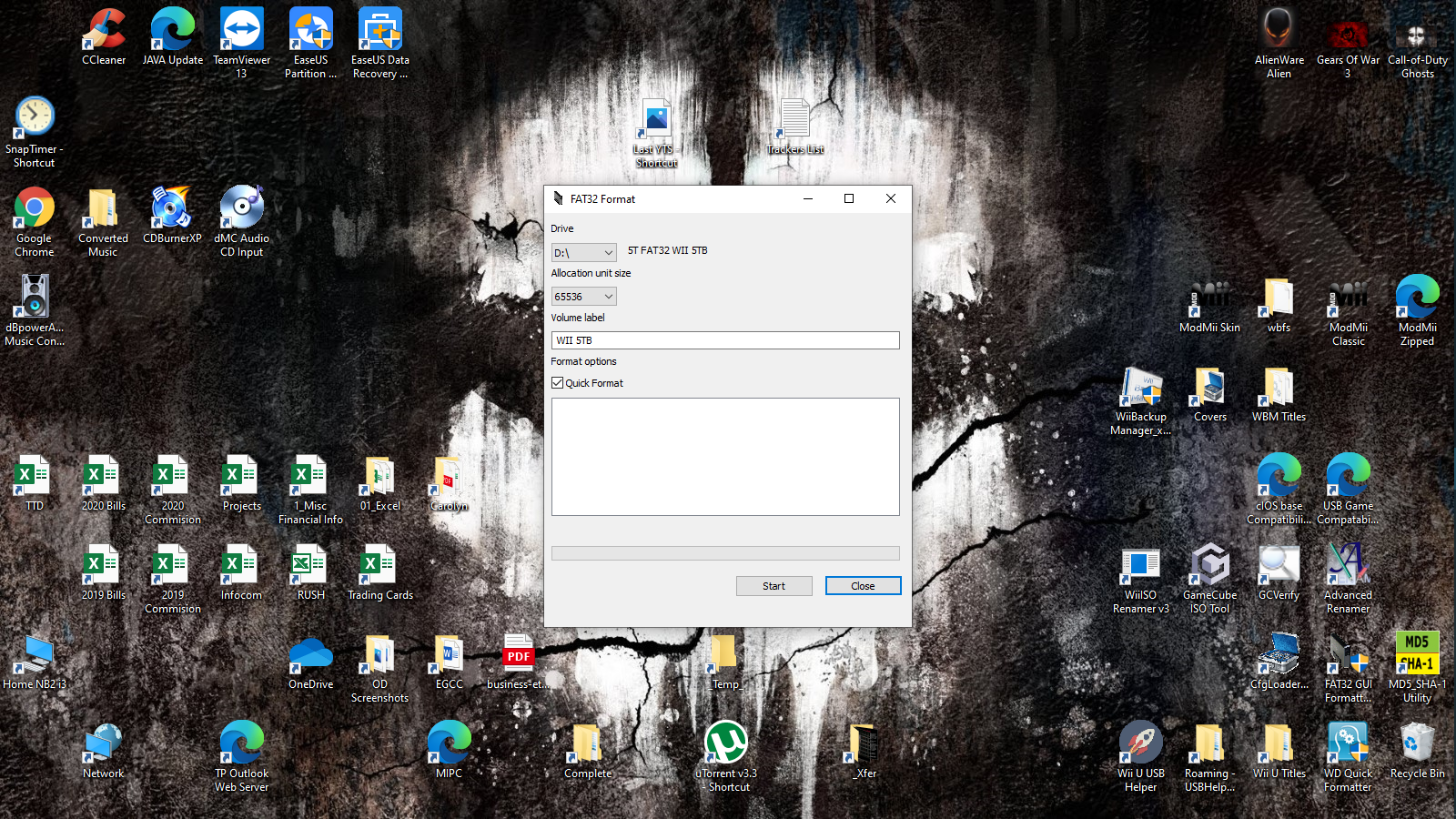1456x819 pixels.
Task: Open the USB Game Compatibility shortcut
Action: point(1349,475)
